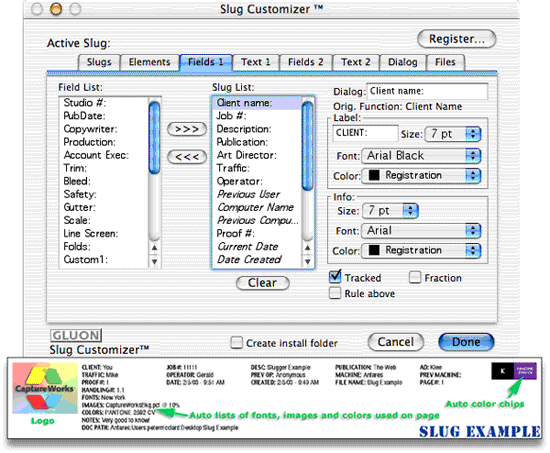Check Create install folder option

pyautogui.click(x=236, y=342)
